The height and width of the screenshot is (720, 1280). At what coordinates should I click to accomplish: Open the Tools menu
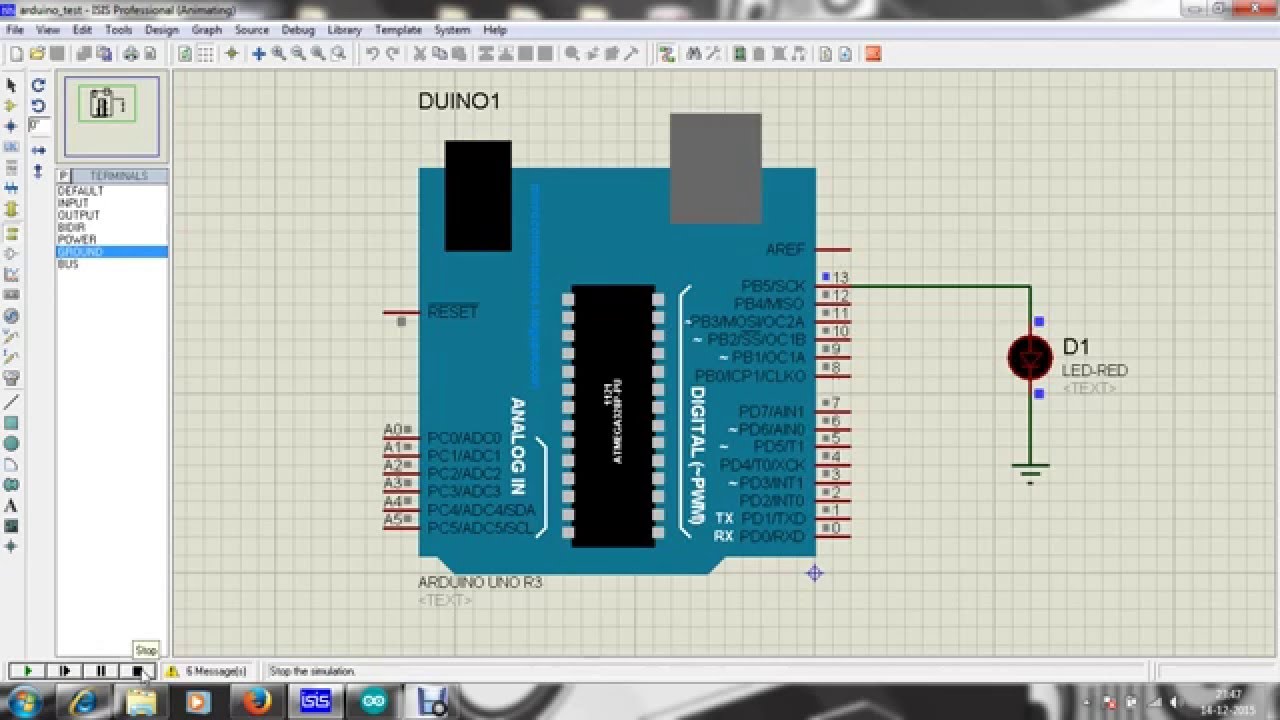[x=118, y=30]
